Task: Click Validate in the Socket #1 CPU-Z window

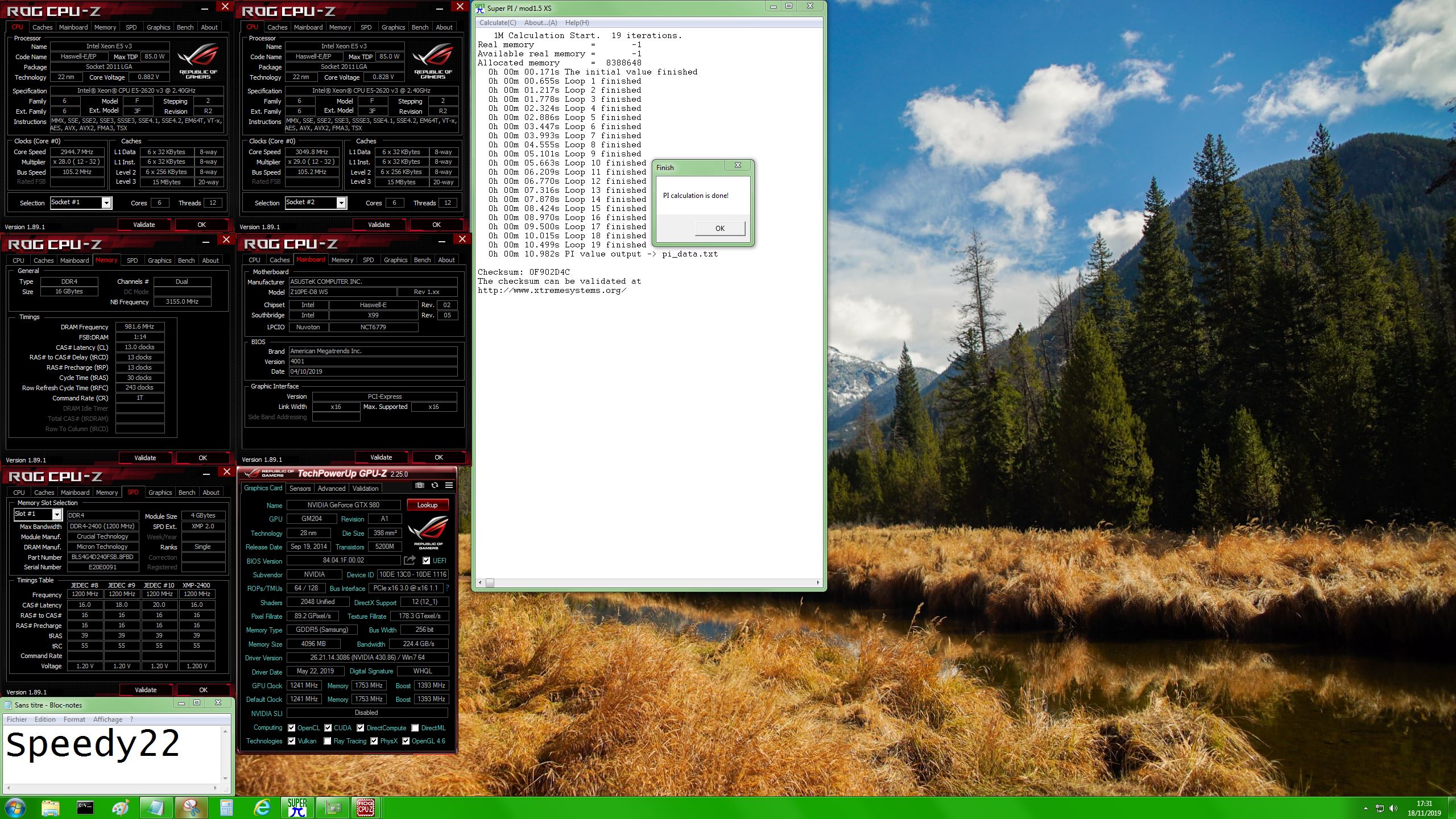Action: coord(144,224)
